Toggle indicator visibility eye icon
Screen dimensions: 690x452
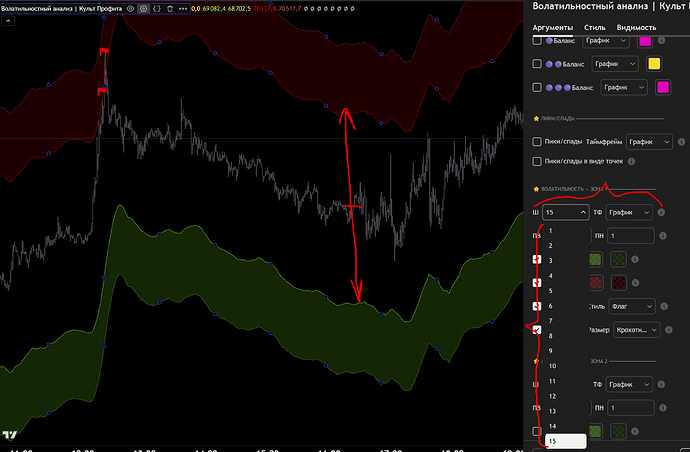coord(132,8)
